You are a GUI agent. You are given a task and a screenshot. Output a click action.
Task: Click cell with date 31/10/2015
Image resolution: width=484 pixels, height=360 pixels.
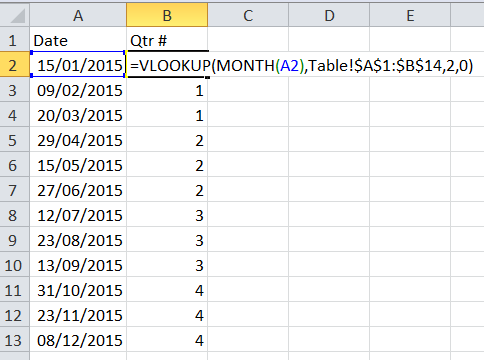[78, 290]
